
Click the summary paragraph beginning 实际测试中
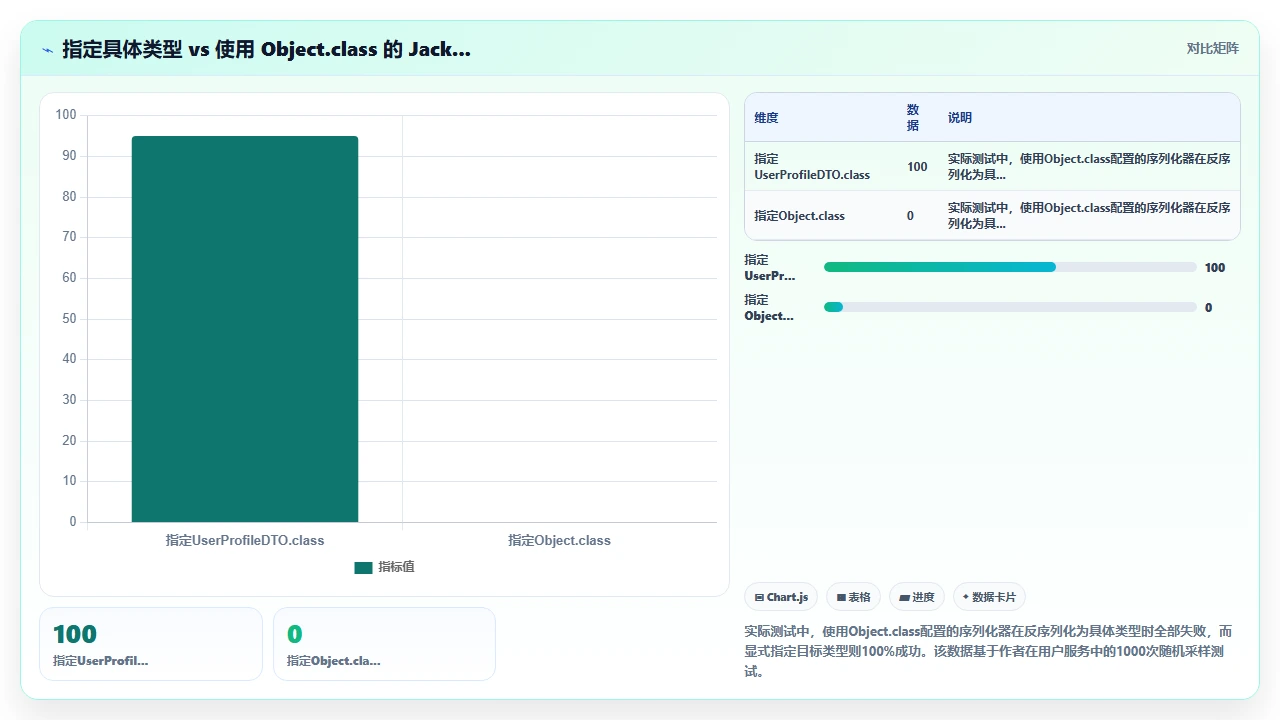[988, 651]
